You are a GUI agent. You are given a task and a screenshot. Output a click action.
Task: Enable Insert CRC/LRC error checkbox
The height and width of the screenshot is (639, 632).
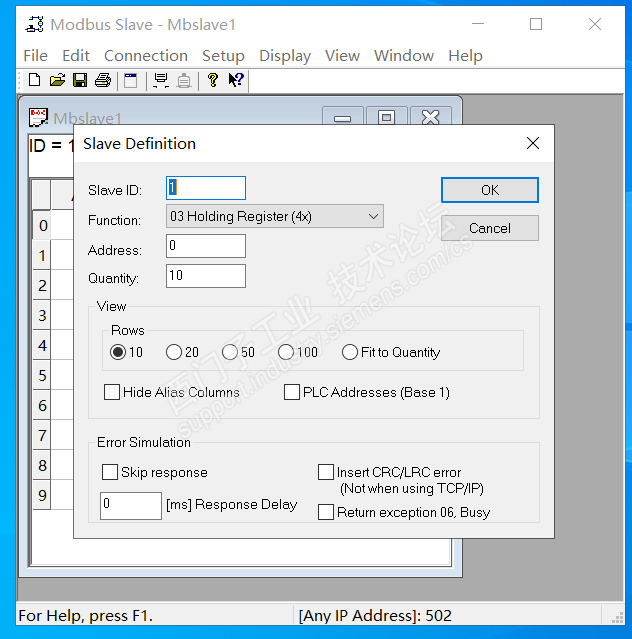pos(326,472)
